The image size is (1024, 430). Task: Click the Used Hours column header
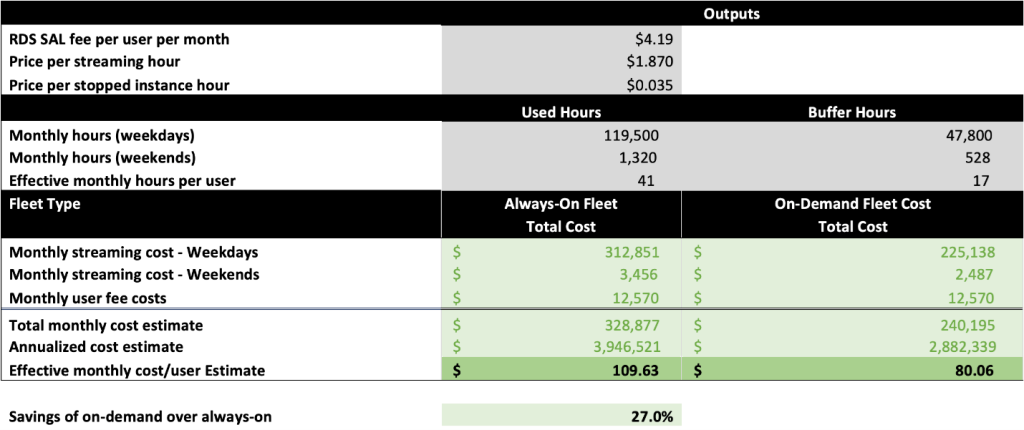click(x=561, y=110)
